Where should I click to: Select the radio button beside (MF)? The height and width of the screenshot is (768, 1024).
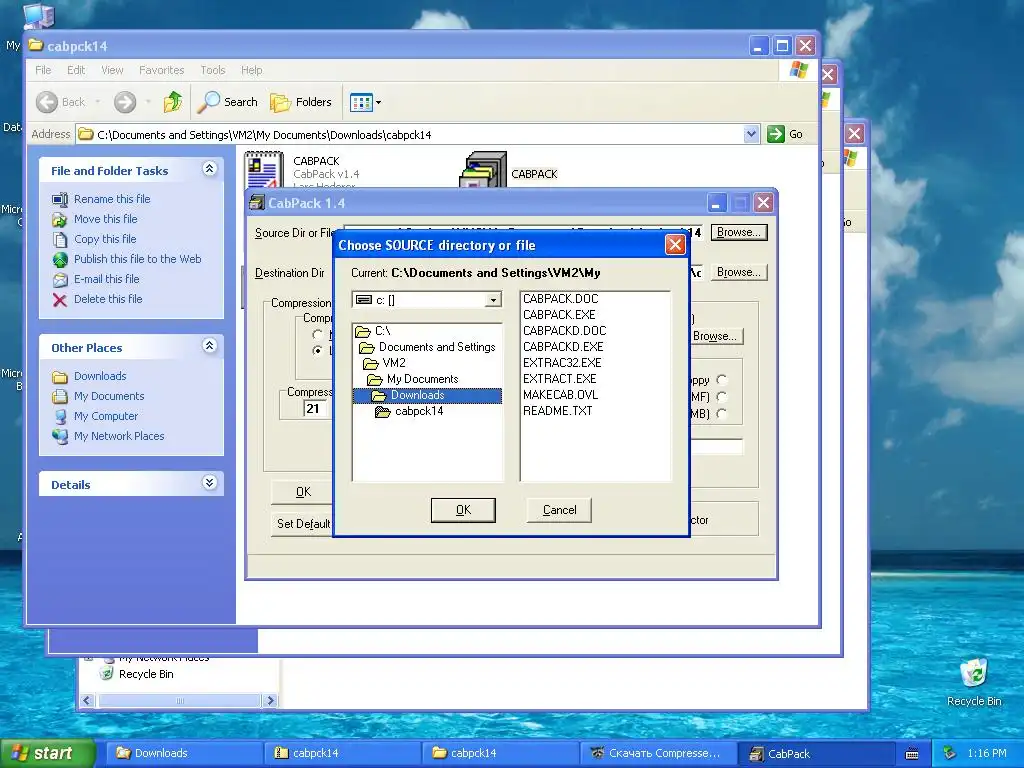click(722, 396)
